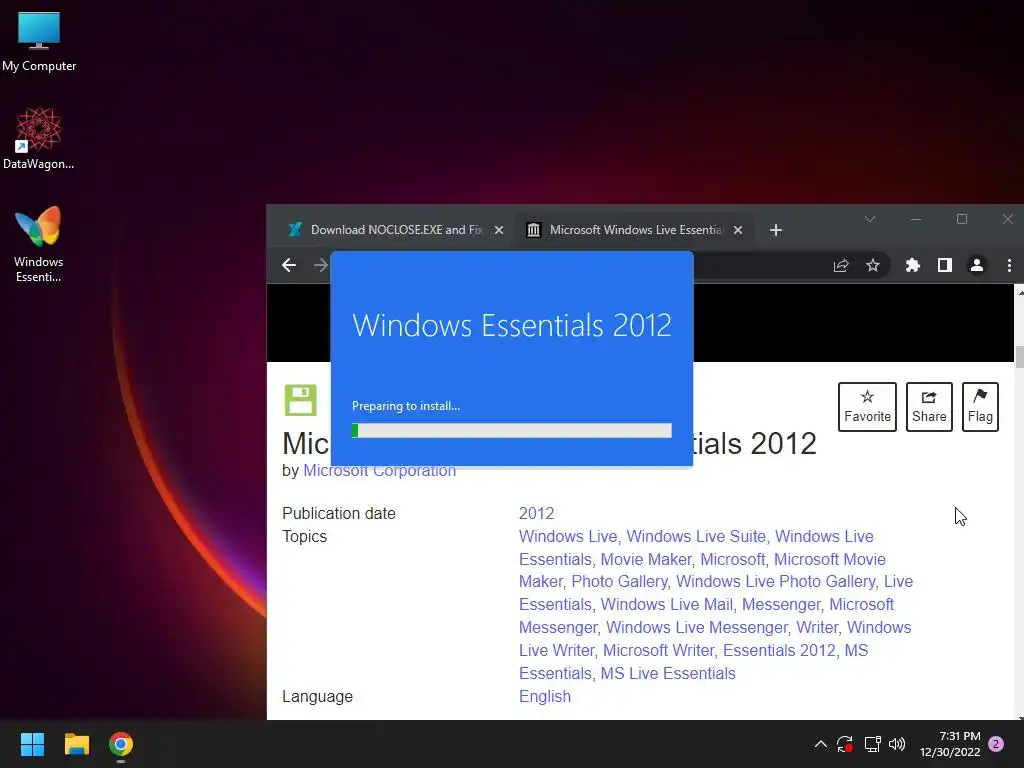
Task: Open network status tray icon
Action: tap(872, 744)
